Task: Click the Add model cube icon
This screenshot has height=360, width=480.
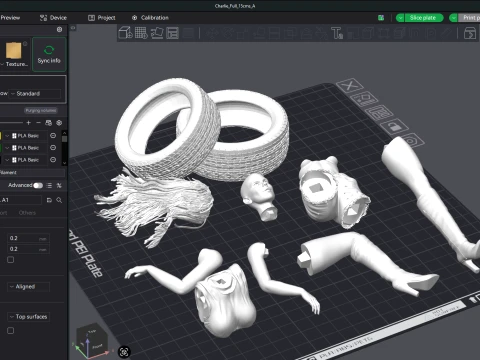Action: 125,33
